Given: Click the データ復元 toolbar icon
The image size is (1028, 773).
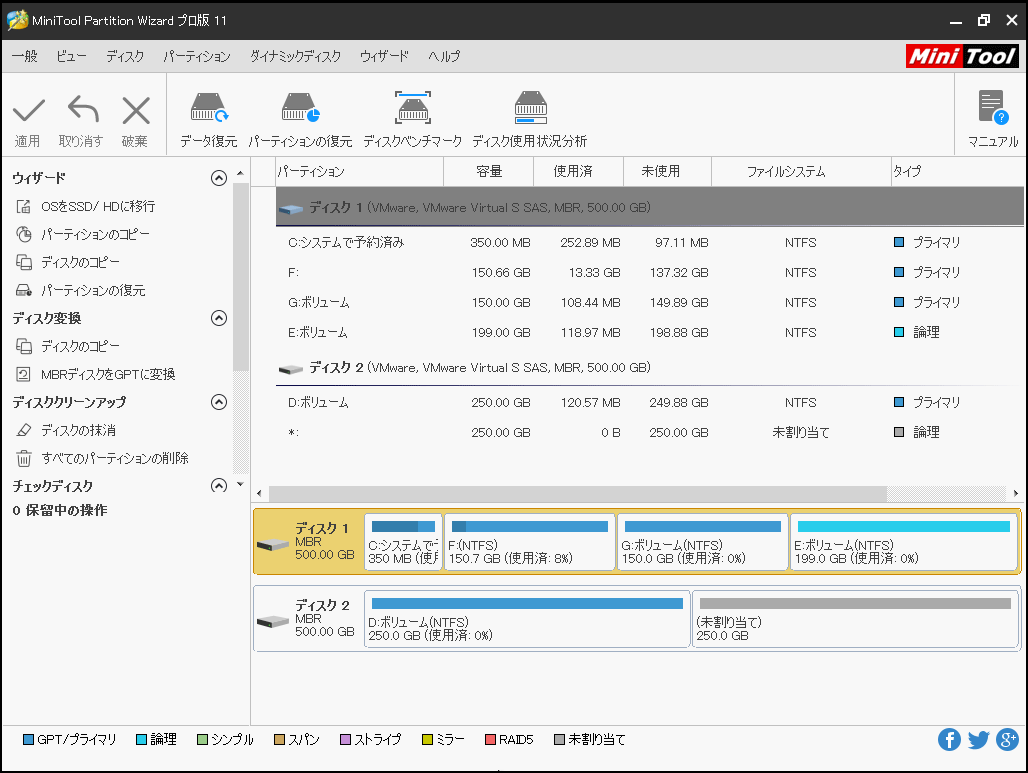Looking at the screenshot, I should [208, 108].
